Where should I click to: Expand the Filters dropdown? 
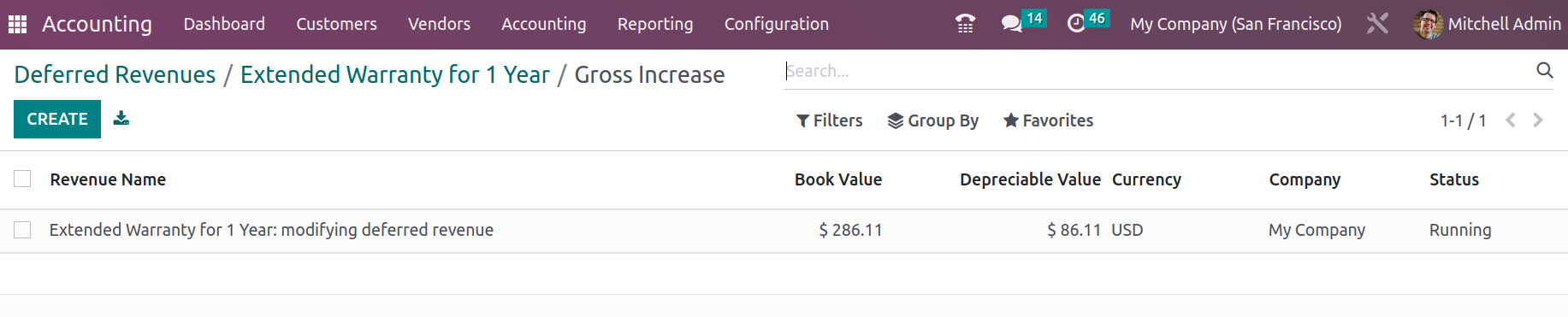829,120
